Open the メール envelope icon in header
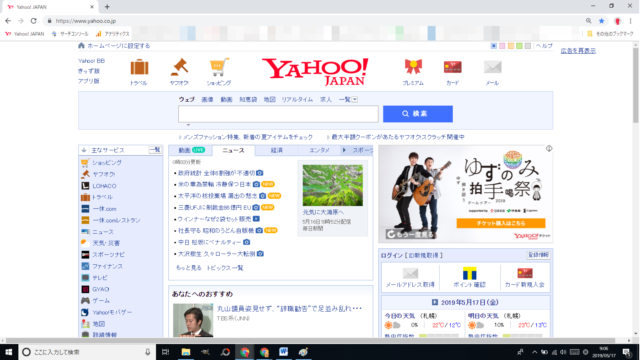 click(x=492, y=67)
